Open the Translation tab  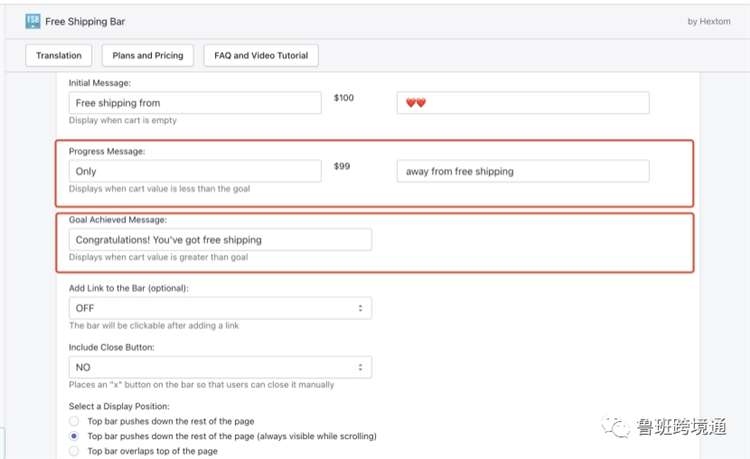click(59, 55)
